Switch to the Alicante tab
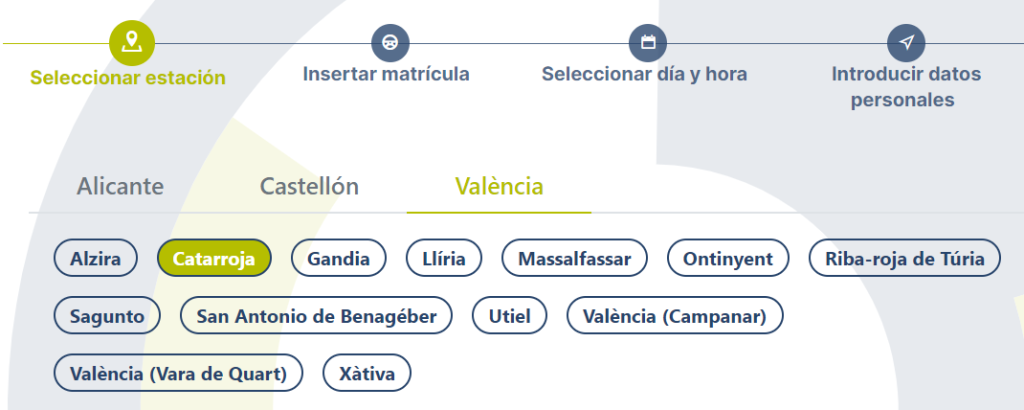 tap(120, 186)
